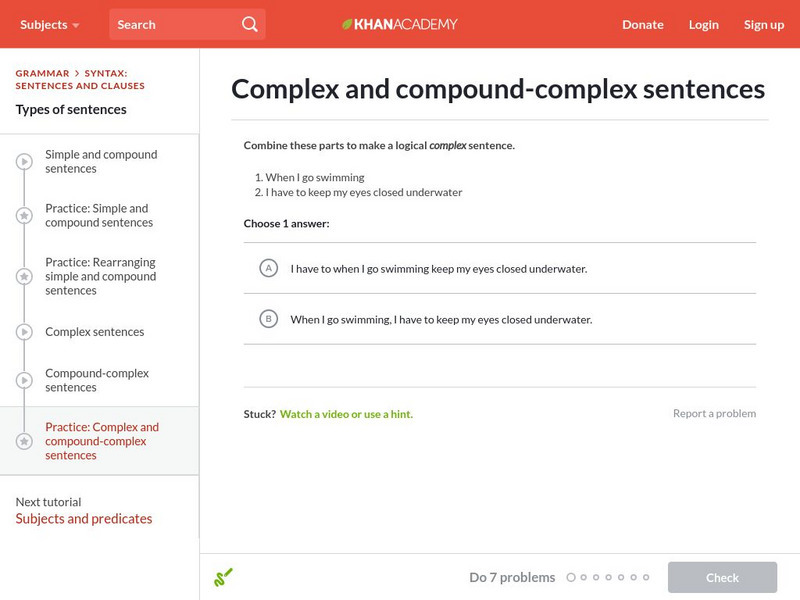
Task: Select answer choice B radio button
Action: click(x=268, y=319)
